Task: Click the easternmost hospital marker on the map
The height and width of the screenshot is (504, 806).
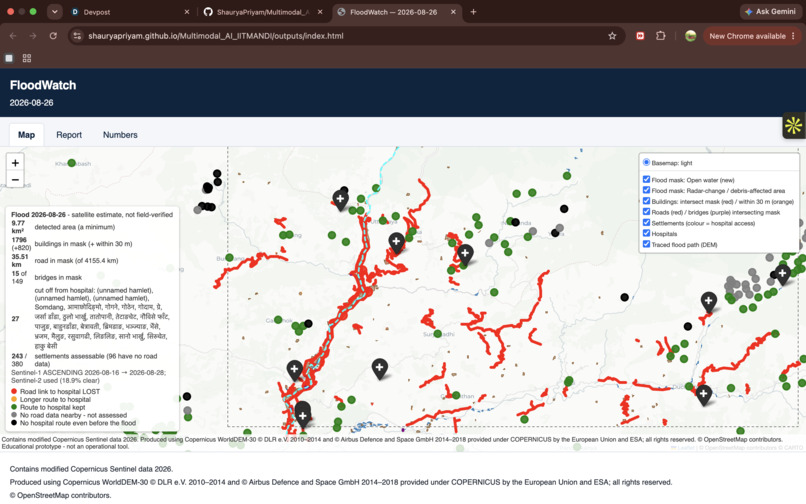Action: [x=782, y=274]
